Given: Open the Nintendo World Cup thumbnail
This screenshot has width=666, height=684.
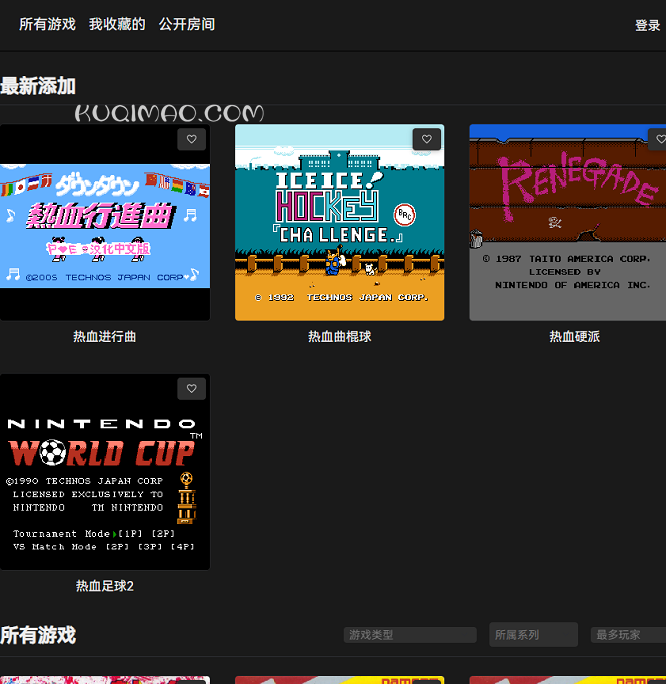Looking at the screenshot, I should point(105,472).
